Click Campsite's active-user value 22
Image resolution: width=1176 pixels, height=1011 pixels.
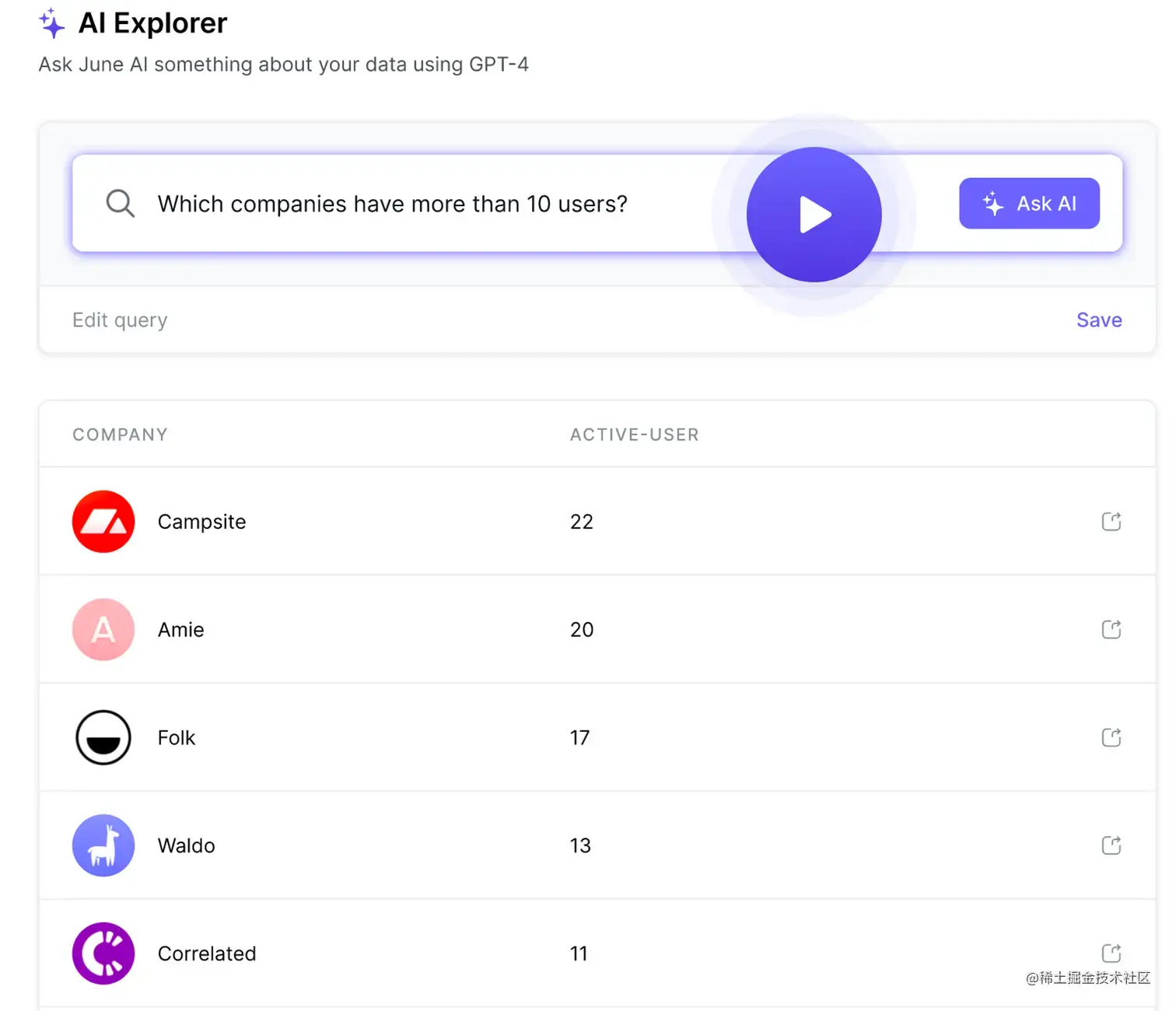click(x=582, y=522)
